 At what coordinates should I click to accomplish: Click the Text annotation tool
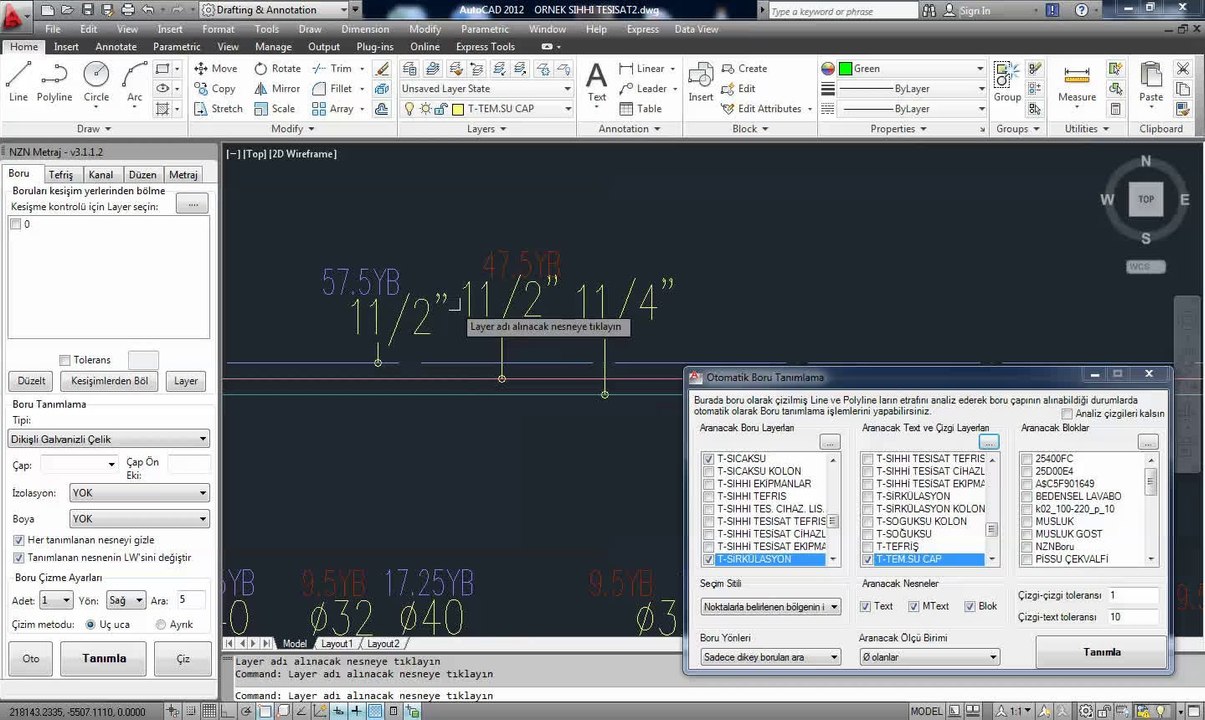click(597, 82)
